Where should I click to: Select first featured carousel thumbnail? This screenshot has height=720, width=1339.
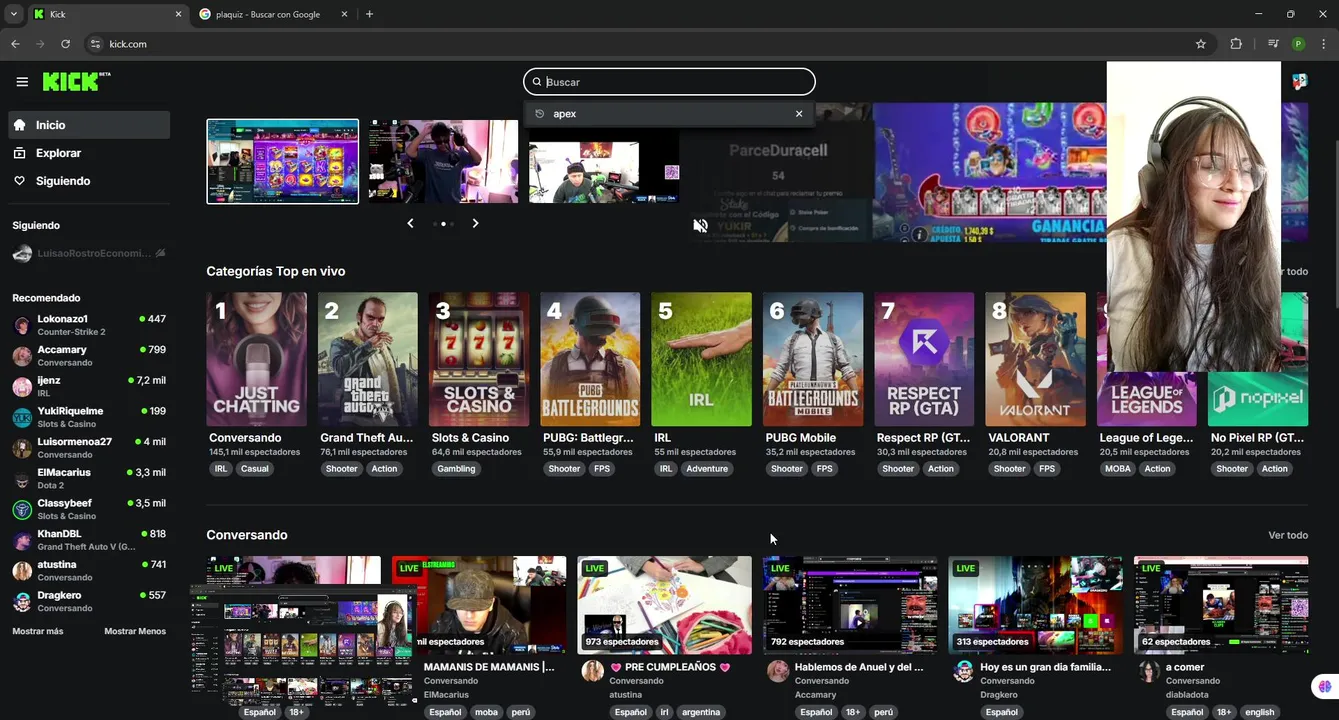click(x=282, y=161)
